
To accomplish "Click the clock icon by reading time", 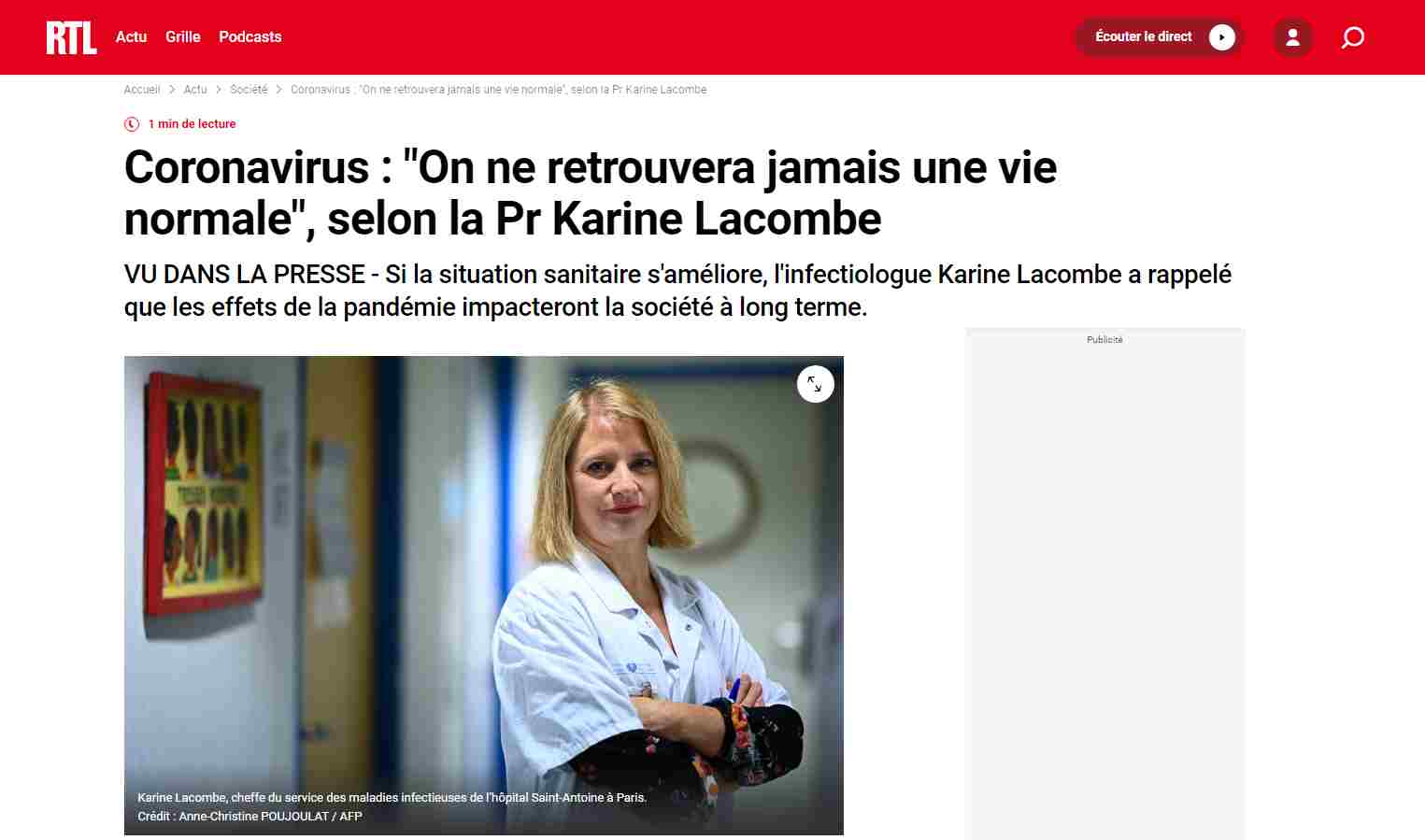I will point(132,124).
